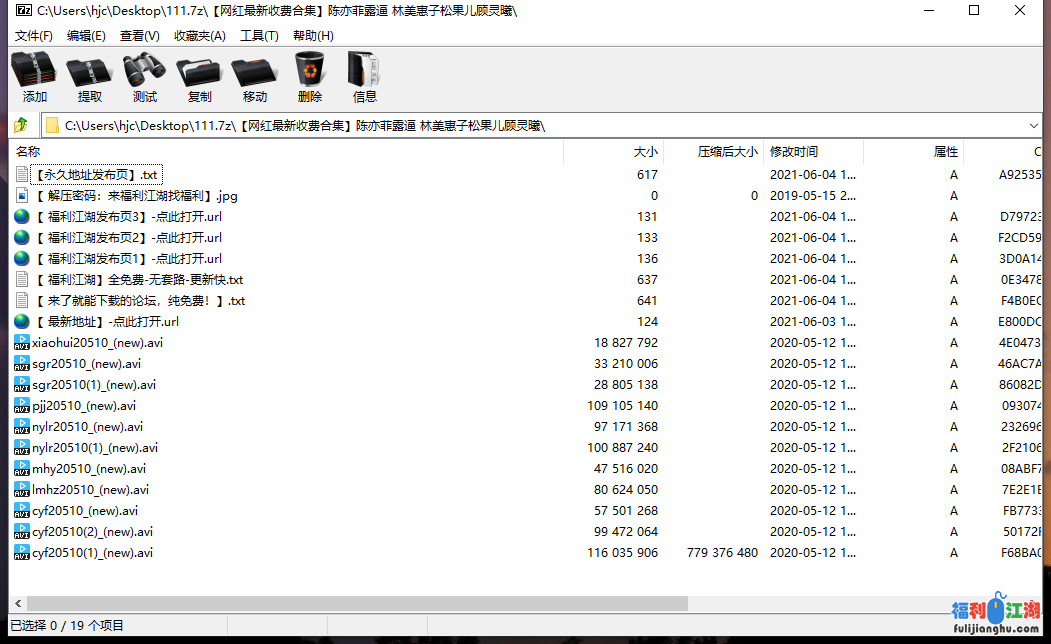Sort files by the 修改时间 column header

click(x=794, y=152)
